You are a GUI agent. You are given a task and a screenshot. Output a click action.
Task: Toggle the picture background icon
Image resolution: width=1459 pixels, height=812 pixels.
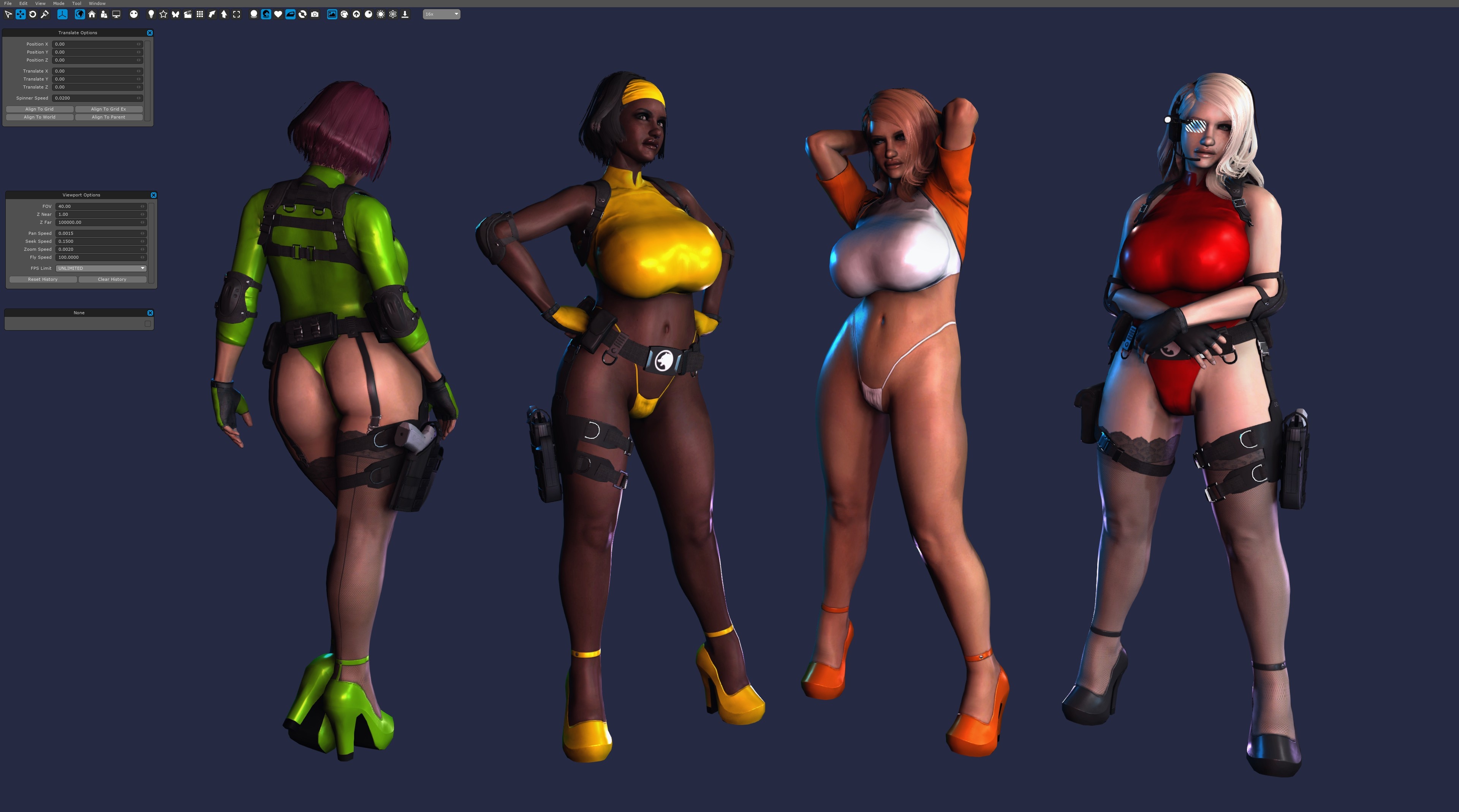pos(332,14)
